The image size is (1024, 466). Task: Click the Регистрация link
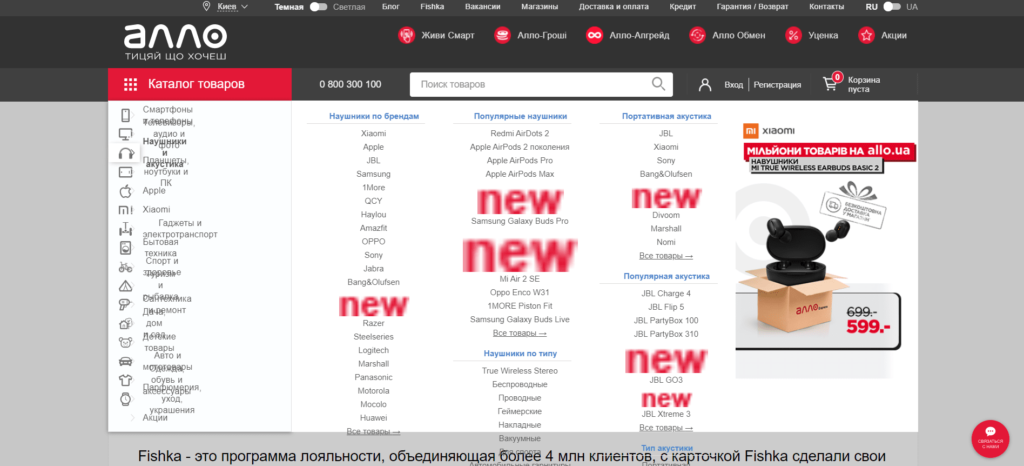tap(778, 85)
